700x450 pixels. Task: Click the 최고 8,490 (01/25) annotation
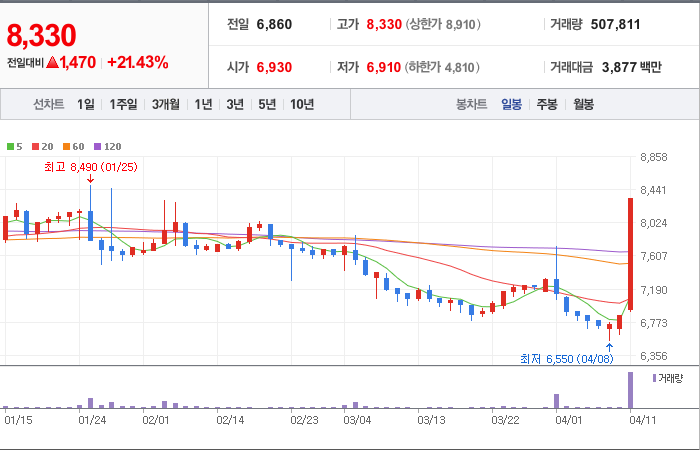click(x=91, y=167)
